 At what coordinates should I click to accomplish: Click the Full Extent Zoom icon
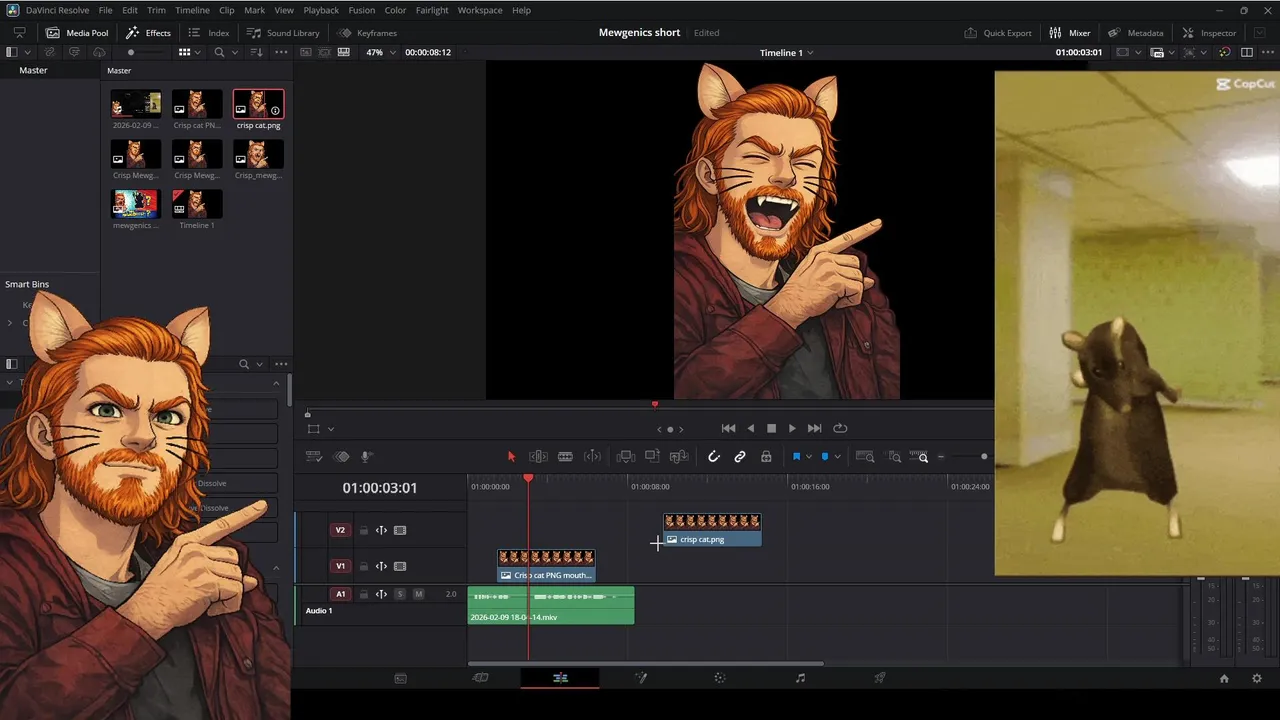[x=865, y=456]
